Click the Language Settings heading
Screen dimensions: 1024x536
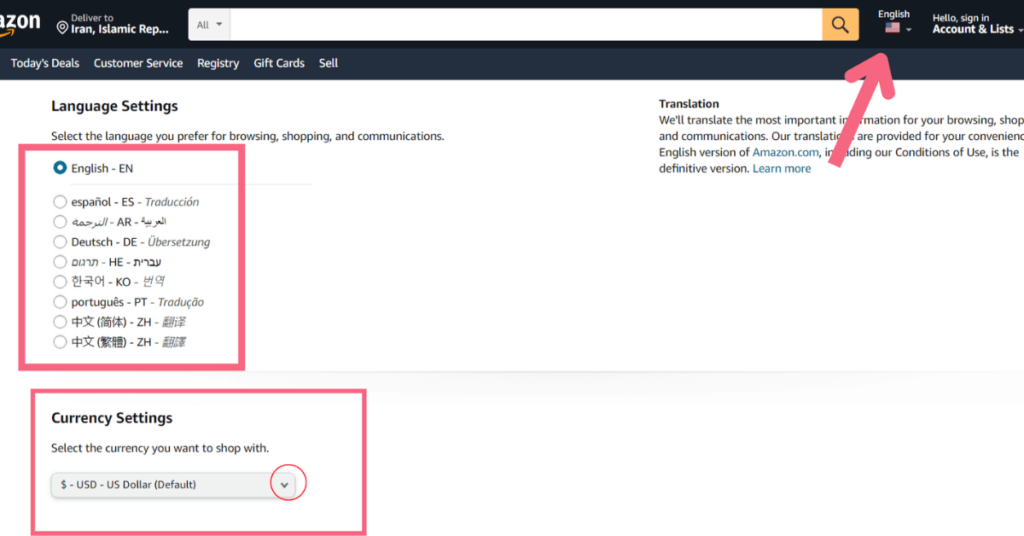coord(114,106)
